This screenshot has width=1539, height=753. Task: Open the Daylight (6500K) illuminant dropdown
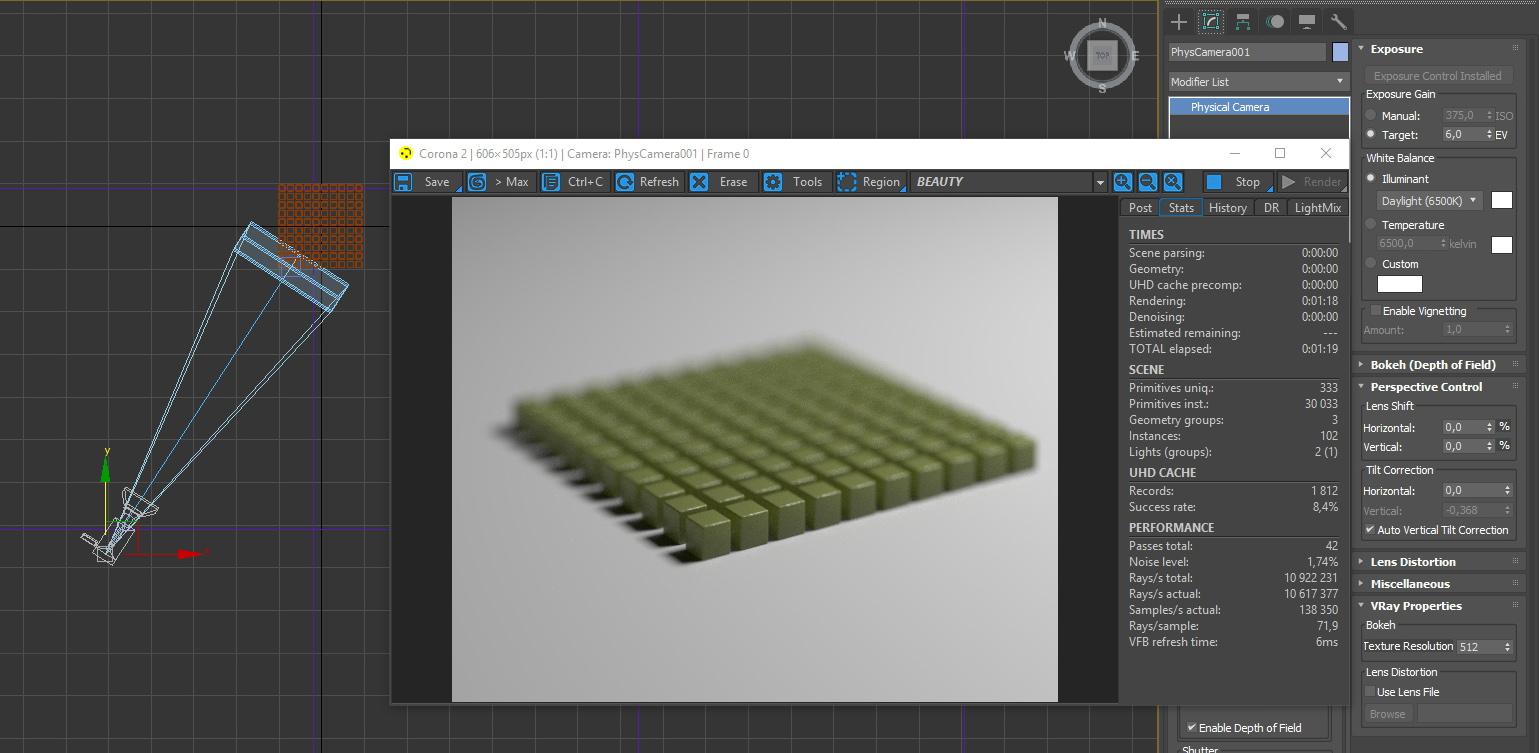pyautogui.click(x=1429, y=201)
